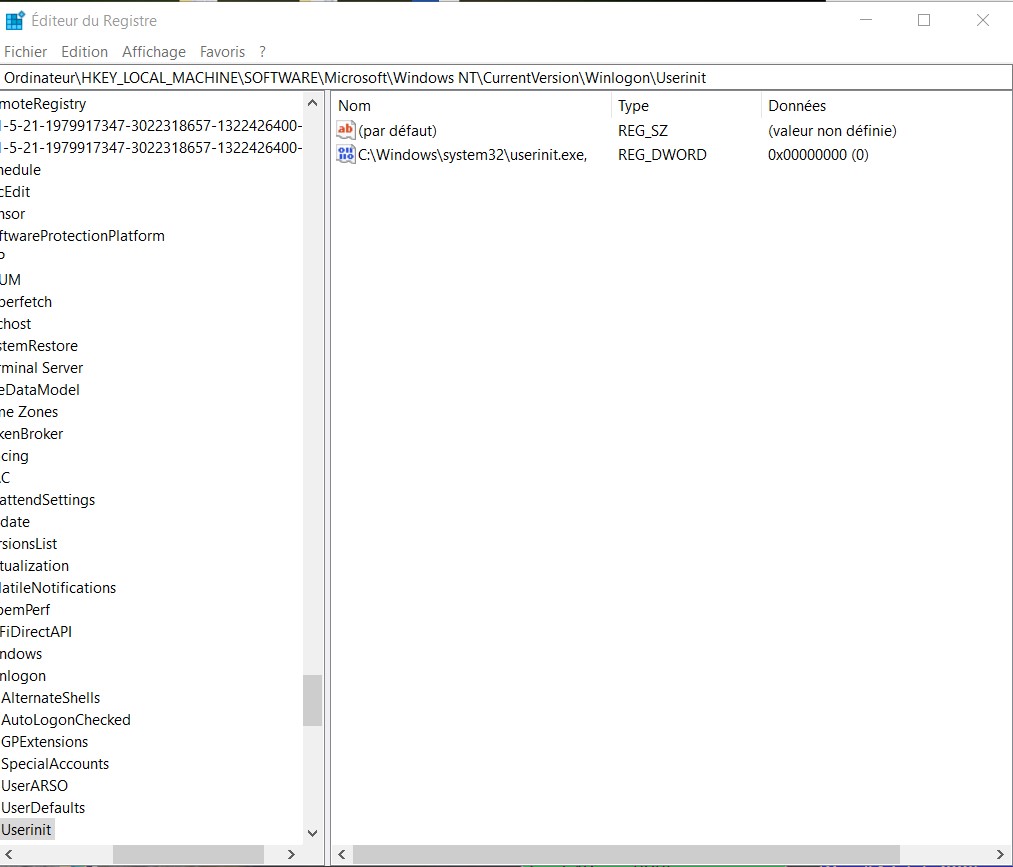The height and width of the screenshot is (867, 1013).
Task: Select the tree key ending in "ne Zones"
Action: point(29,412)
